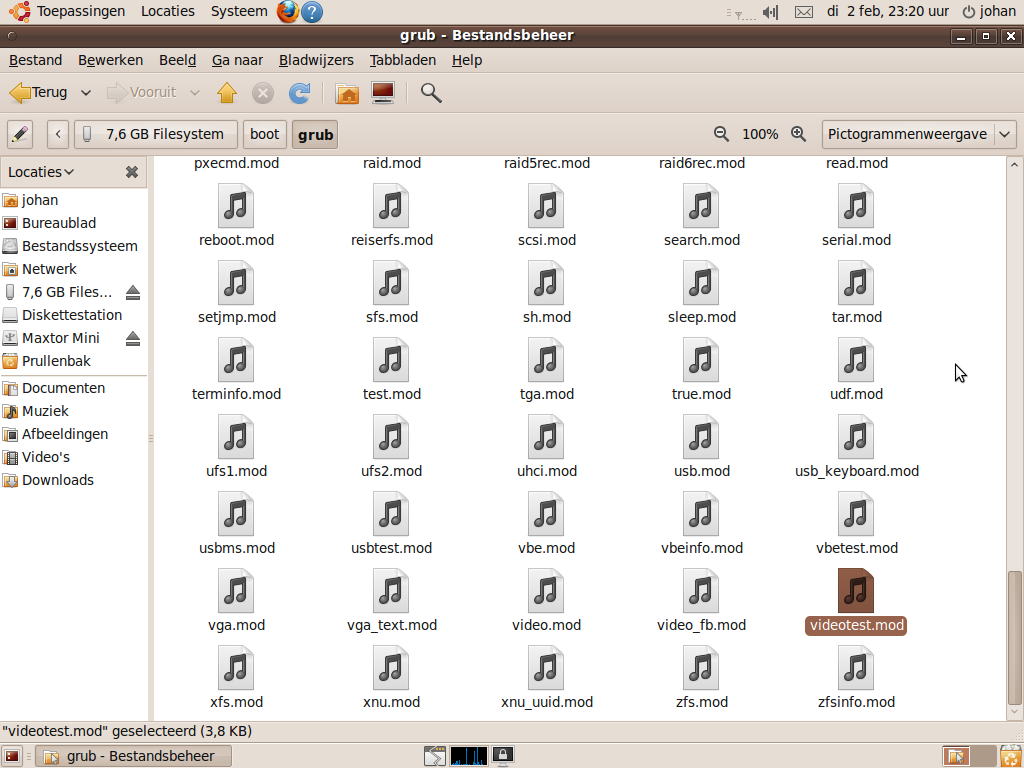
Task: Zoom in with the plus magnifier
Action: click(798, 134)
